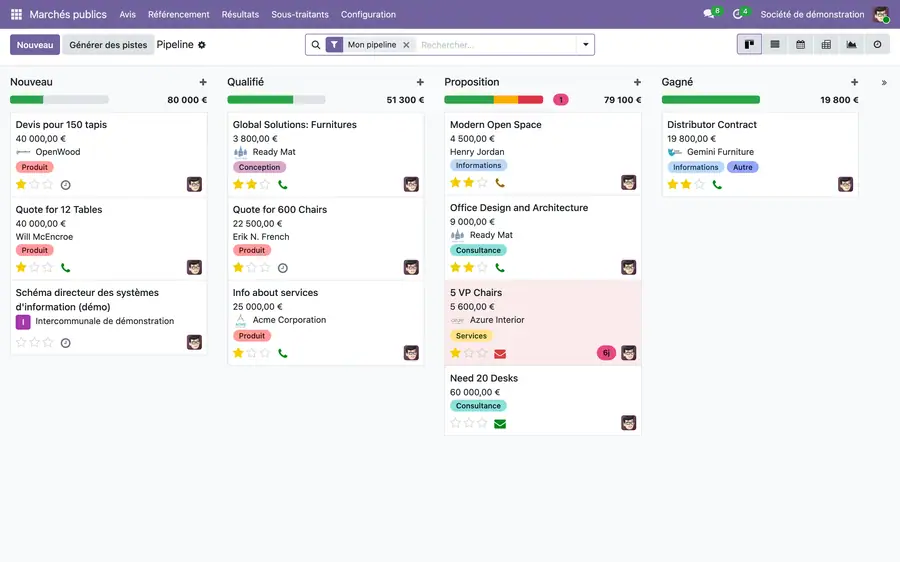Open the search options dropdown arrow
This screenshot has height=562, width=900.
click(x=585, y=44)
